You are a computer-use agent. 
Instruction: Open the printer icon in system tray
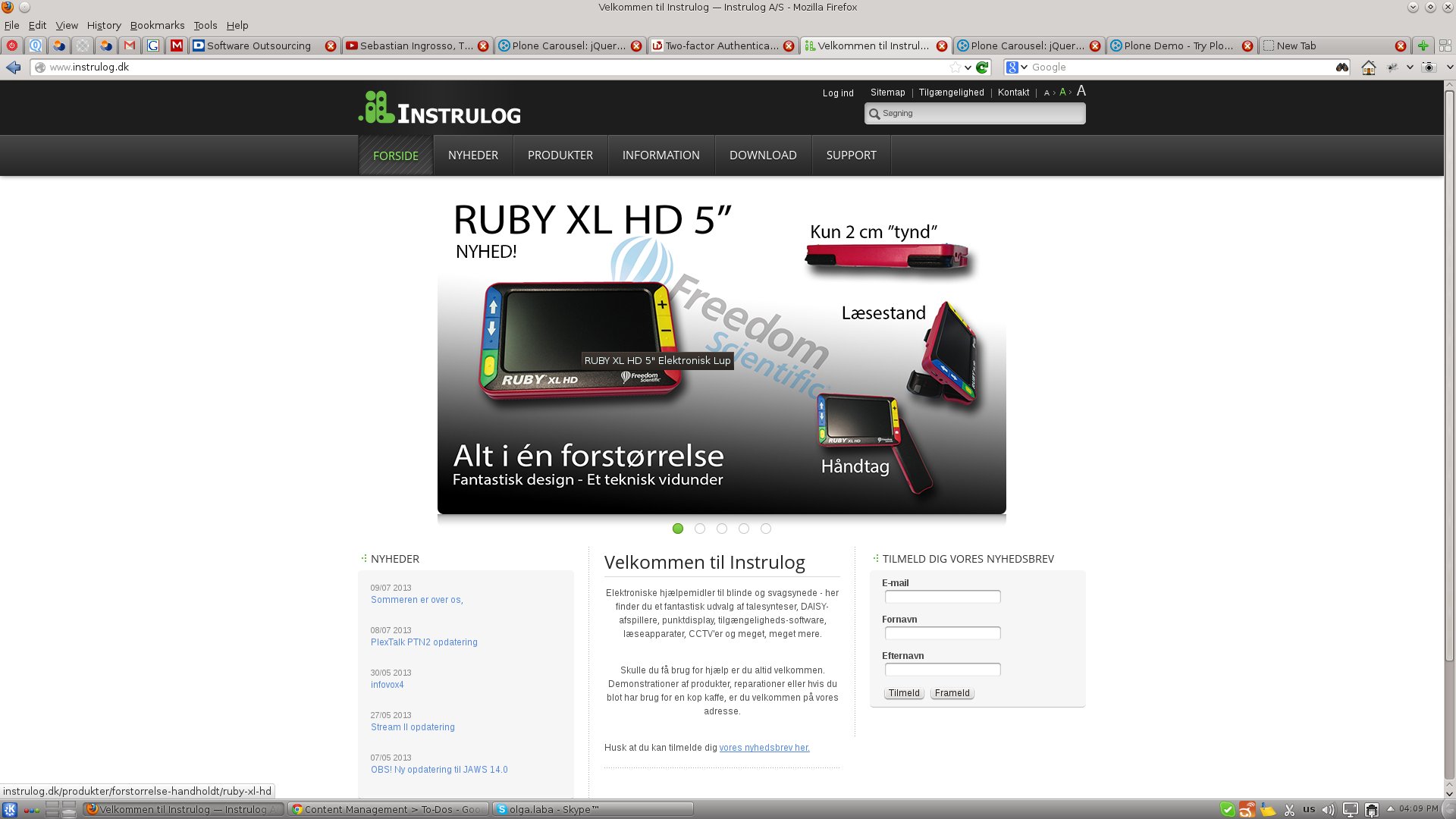click(x=1371, y=810)
